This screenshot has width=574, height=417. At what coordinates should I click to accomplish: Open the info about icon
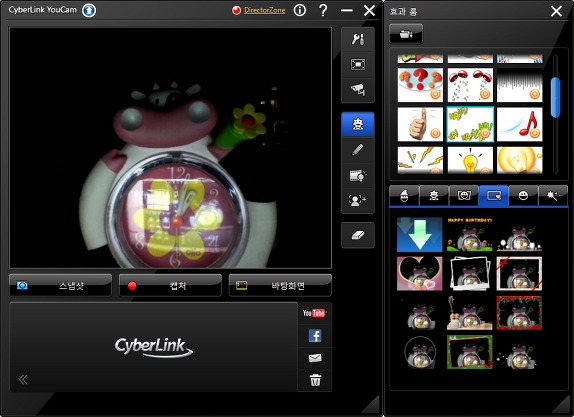coord(300,10)
